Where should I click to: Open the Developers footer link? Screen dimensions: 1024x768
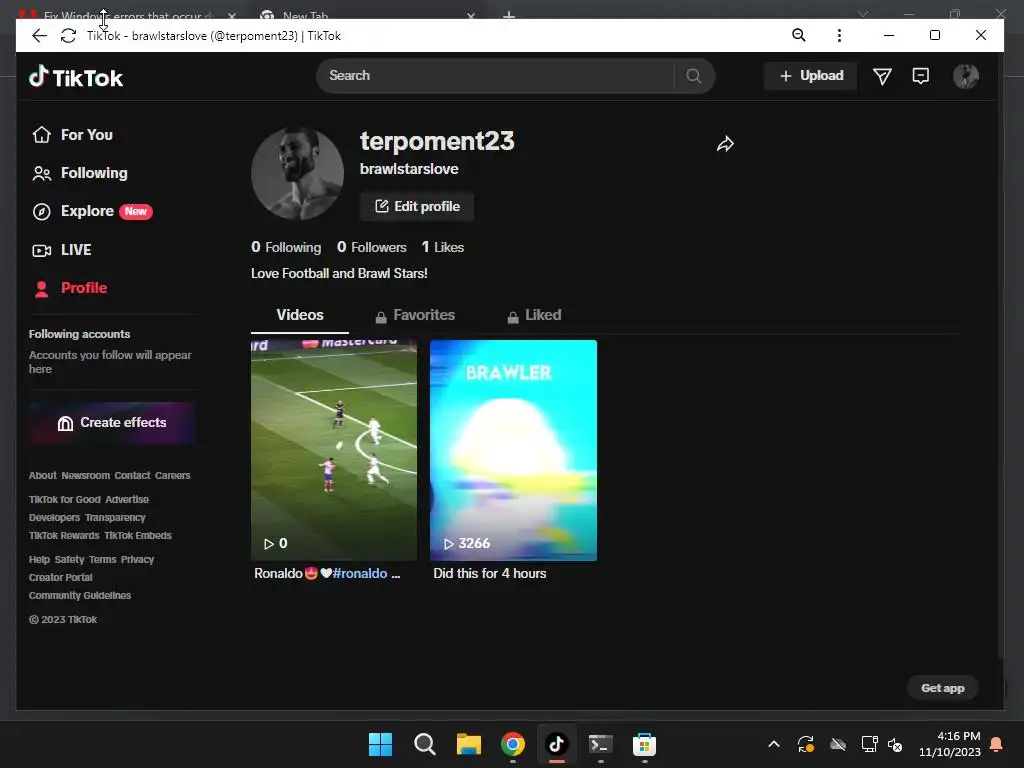[x=54, y=518]
